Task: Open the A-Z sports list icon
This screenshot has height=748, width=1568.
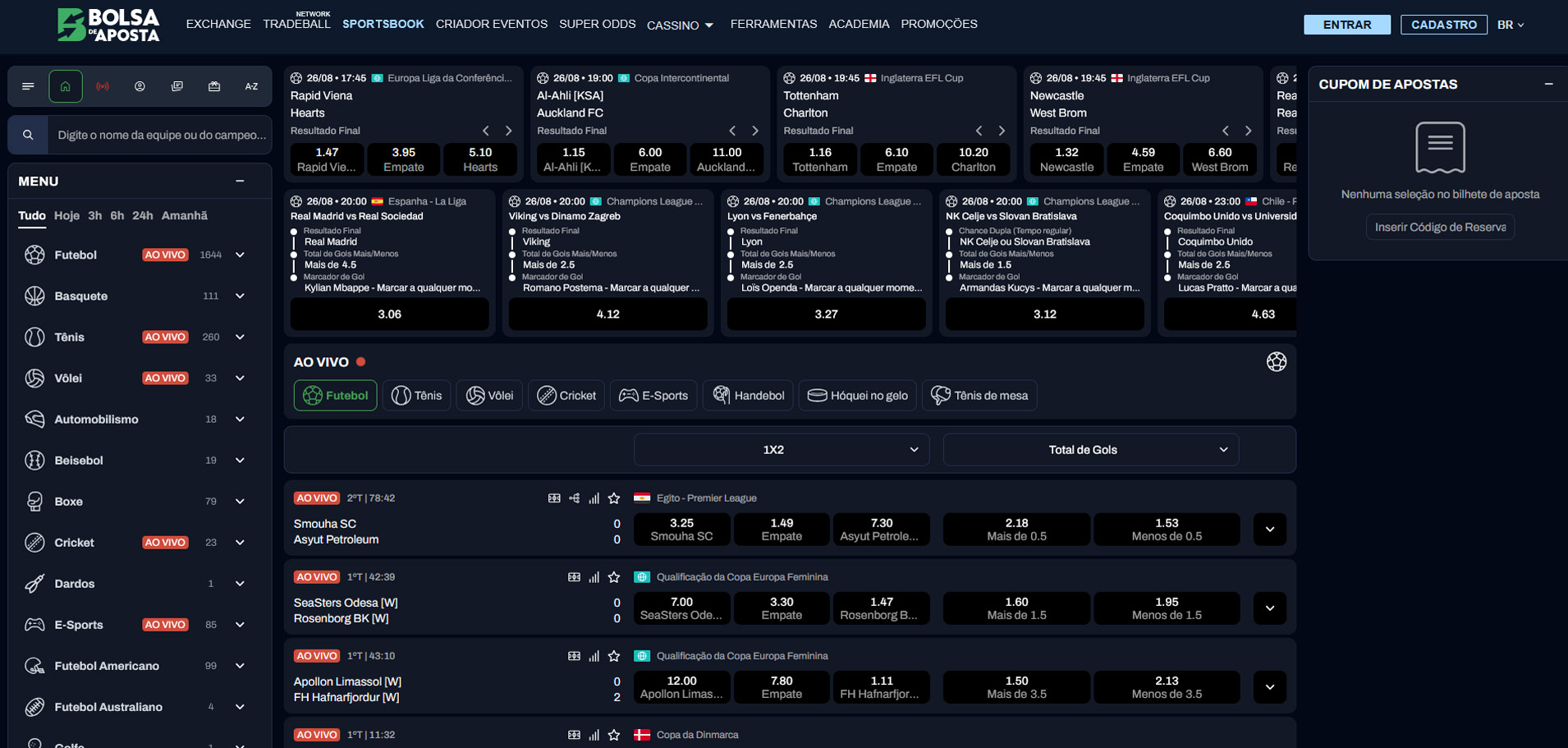Action: pos(251,86)
